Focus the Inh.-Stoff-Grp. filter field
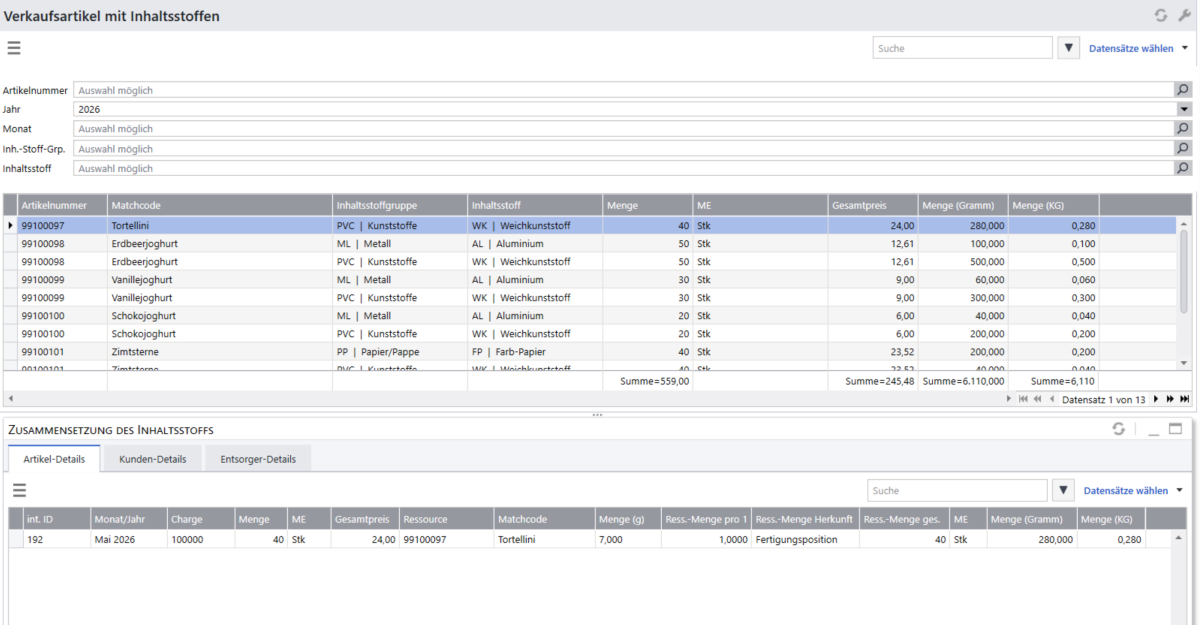The width and height of the screenshot is (1200, 625). pos(624,148)
